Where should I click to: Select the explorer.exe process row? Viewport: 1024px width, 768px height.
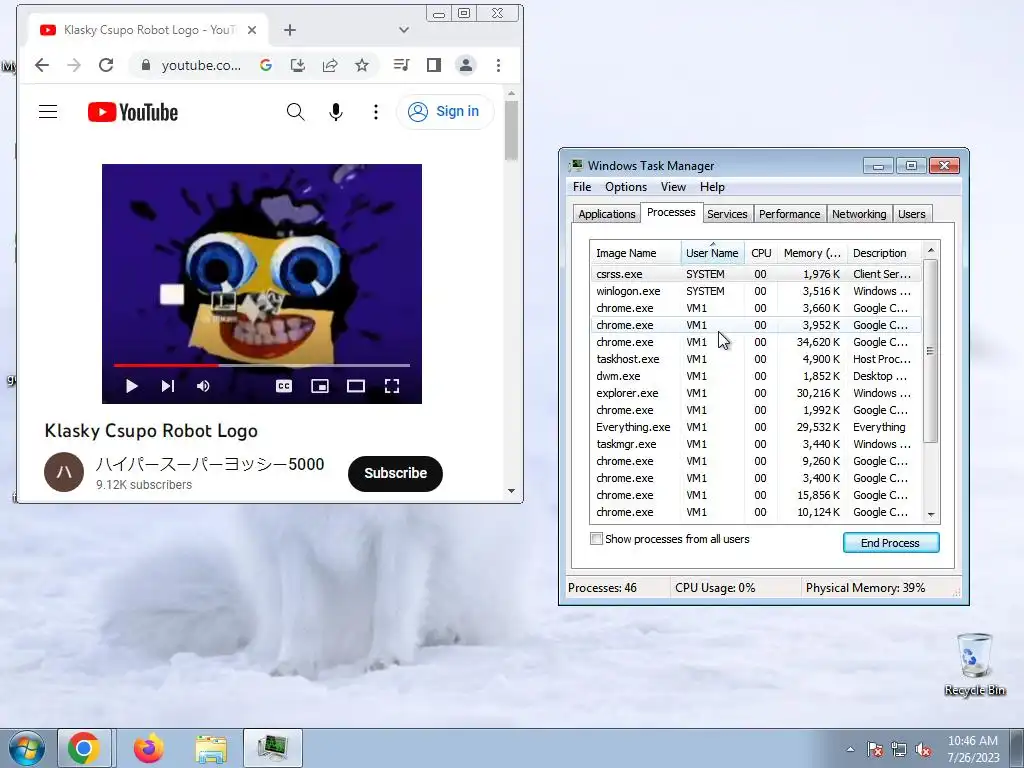[756, 393]
